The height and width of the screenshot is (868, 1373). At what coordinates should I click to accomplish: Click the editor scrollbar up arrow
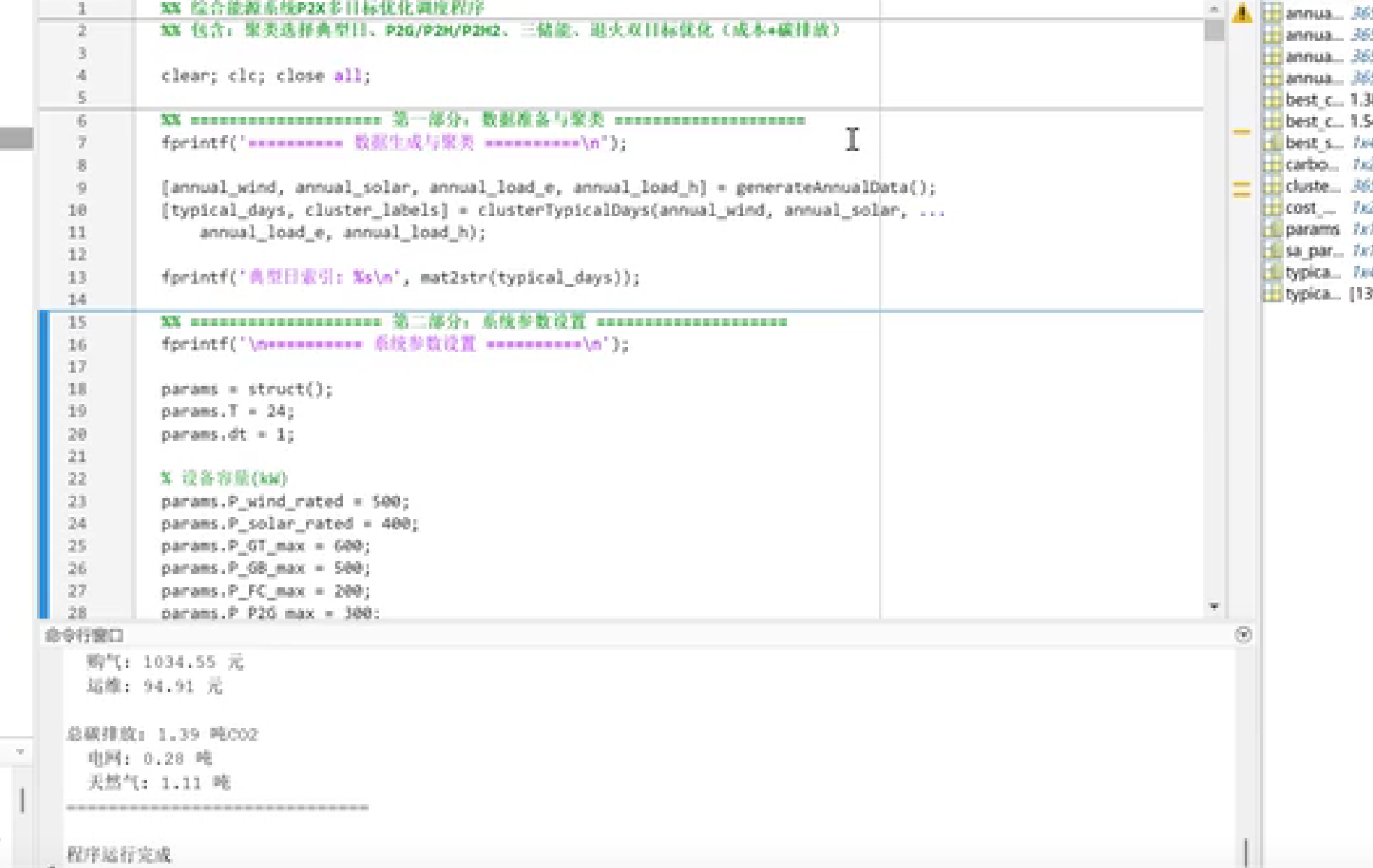pyautogui.click(x=1214, y=9)
